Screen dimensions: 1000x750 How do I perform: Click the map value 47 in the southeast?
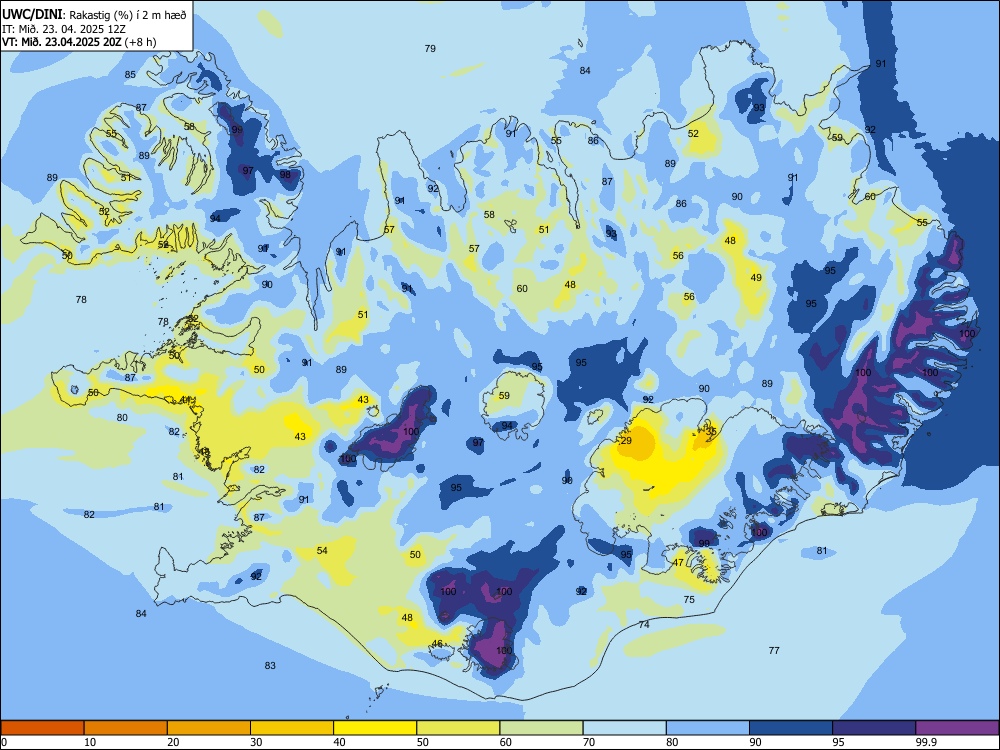678,562
